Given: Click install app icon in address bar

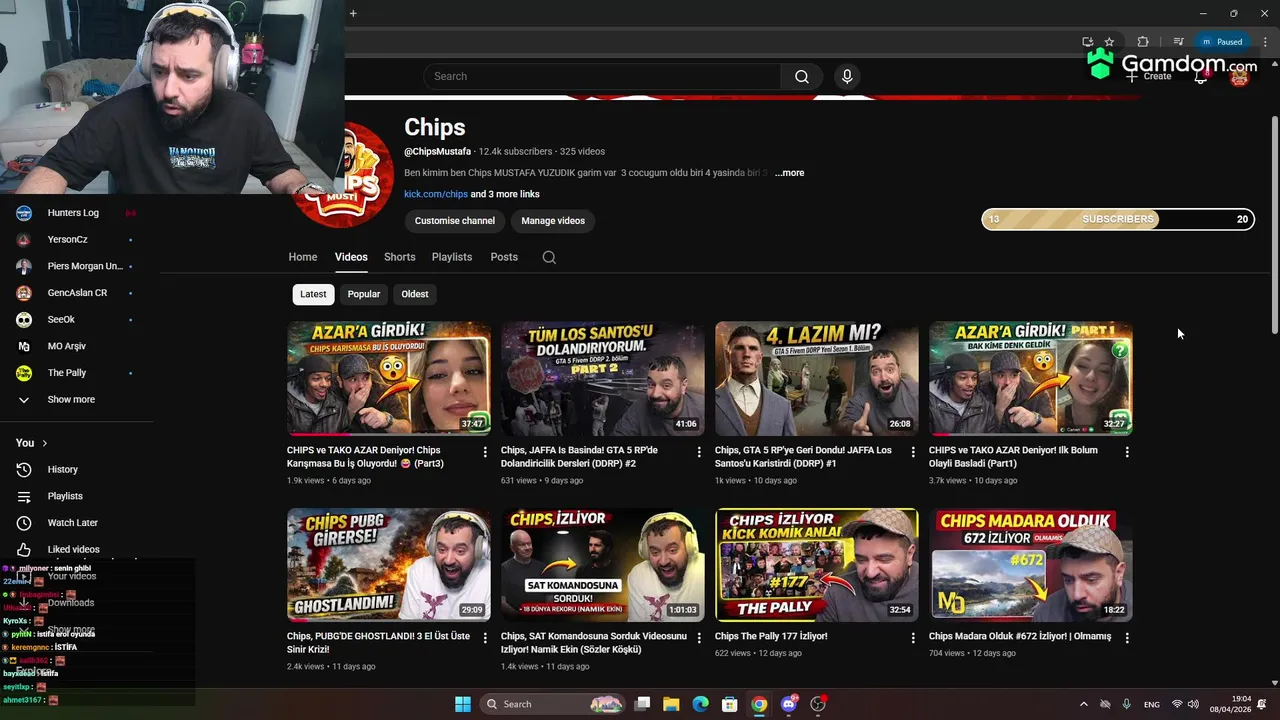Looking at the screenshot, I should tap(1087, 42).
